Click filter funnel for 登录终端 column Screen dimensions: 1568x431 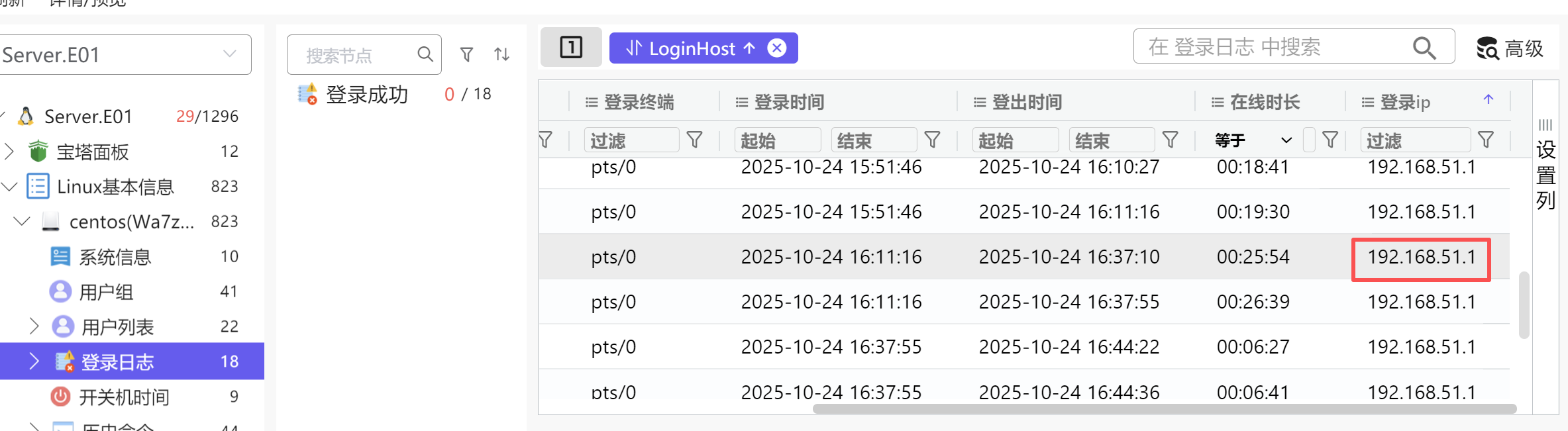[x=694, y=140]
